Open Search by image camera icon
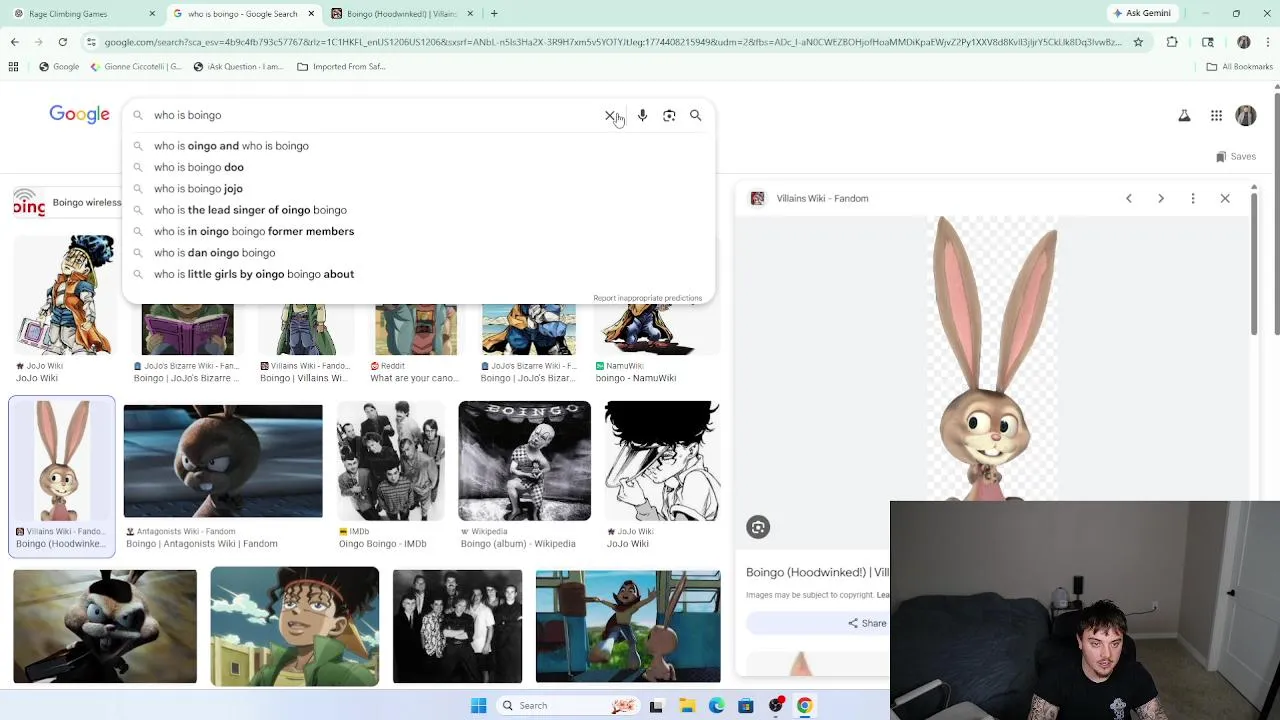 tap(669, 115)
